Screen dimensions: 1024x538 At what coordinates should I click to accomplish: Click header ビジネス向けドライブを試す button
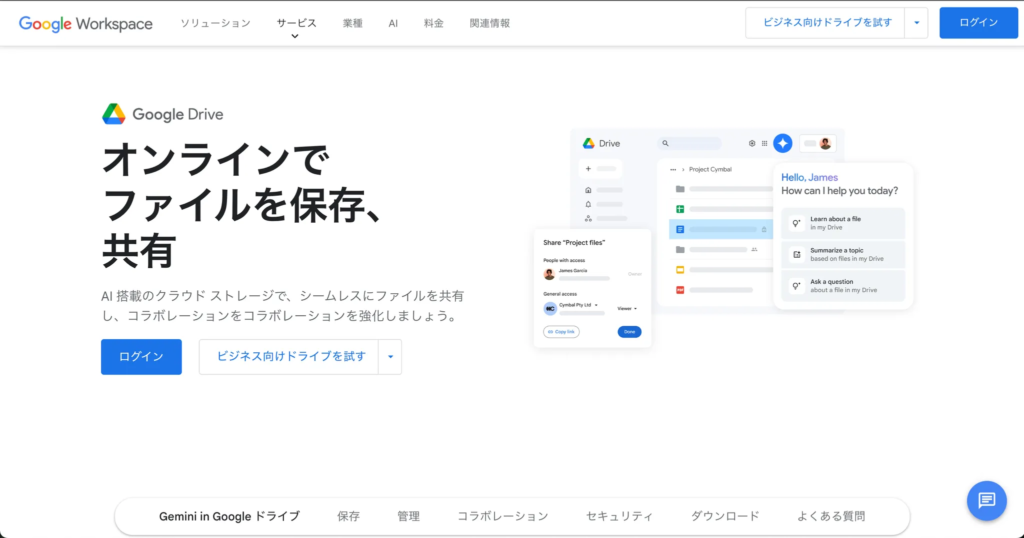point(825,23)
